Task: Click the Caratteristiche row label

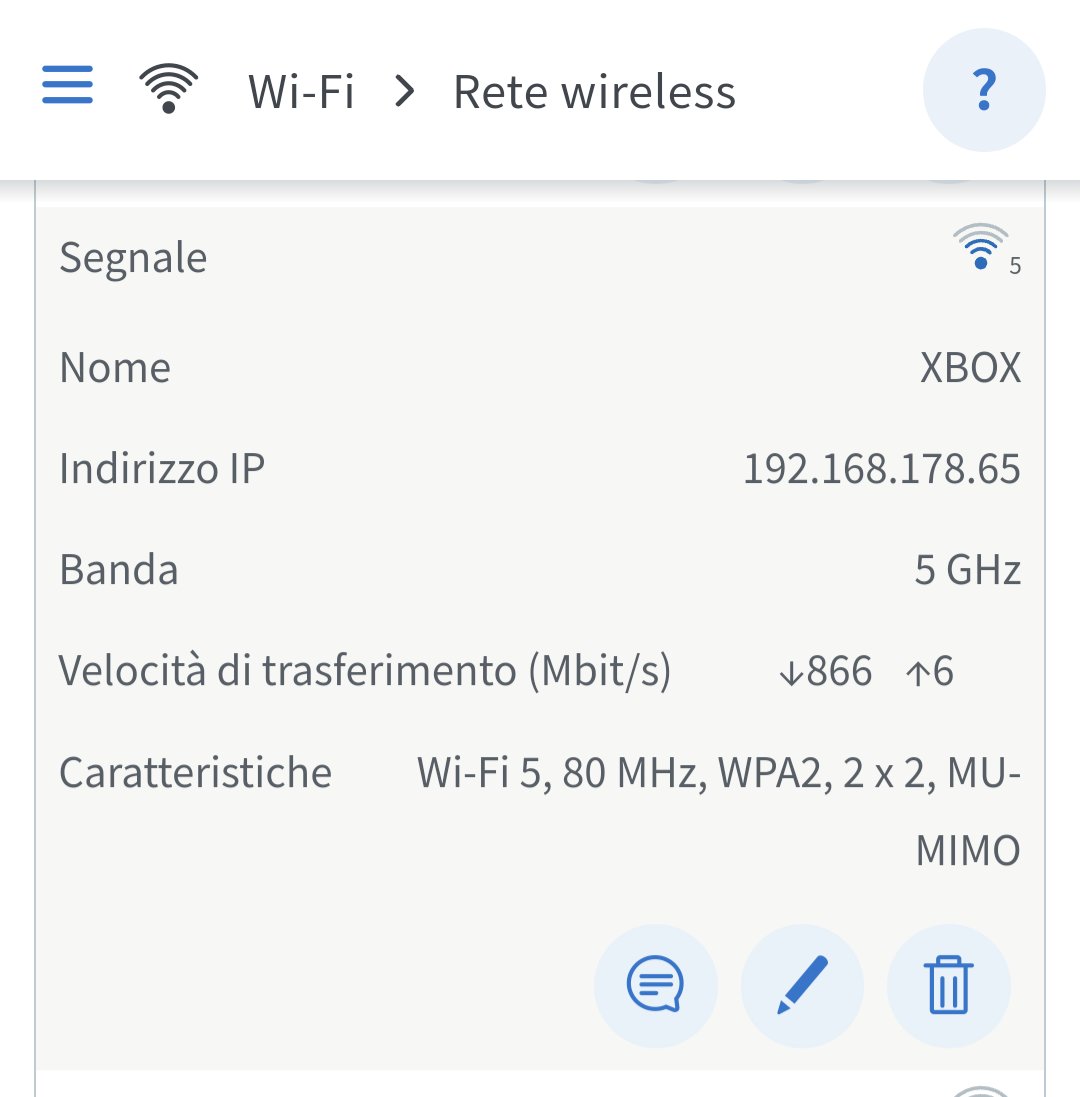Action: [x=195, y=772]
